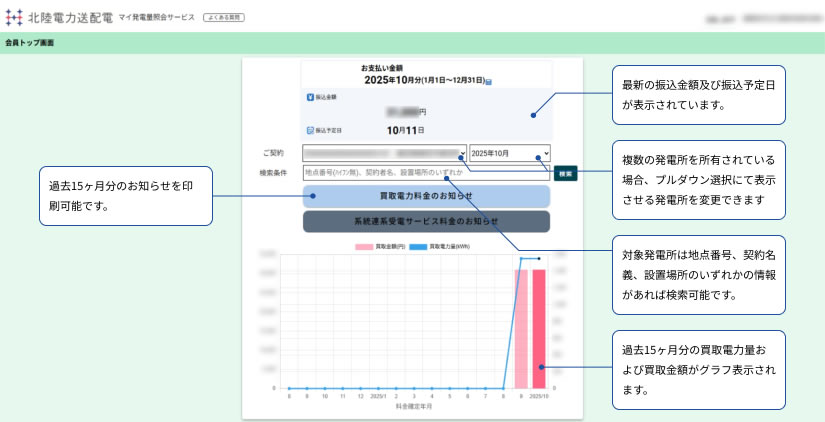Click the last blue line point on the chart

tap(539, 259)
